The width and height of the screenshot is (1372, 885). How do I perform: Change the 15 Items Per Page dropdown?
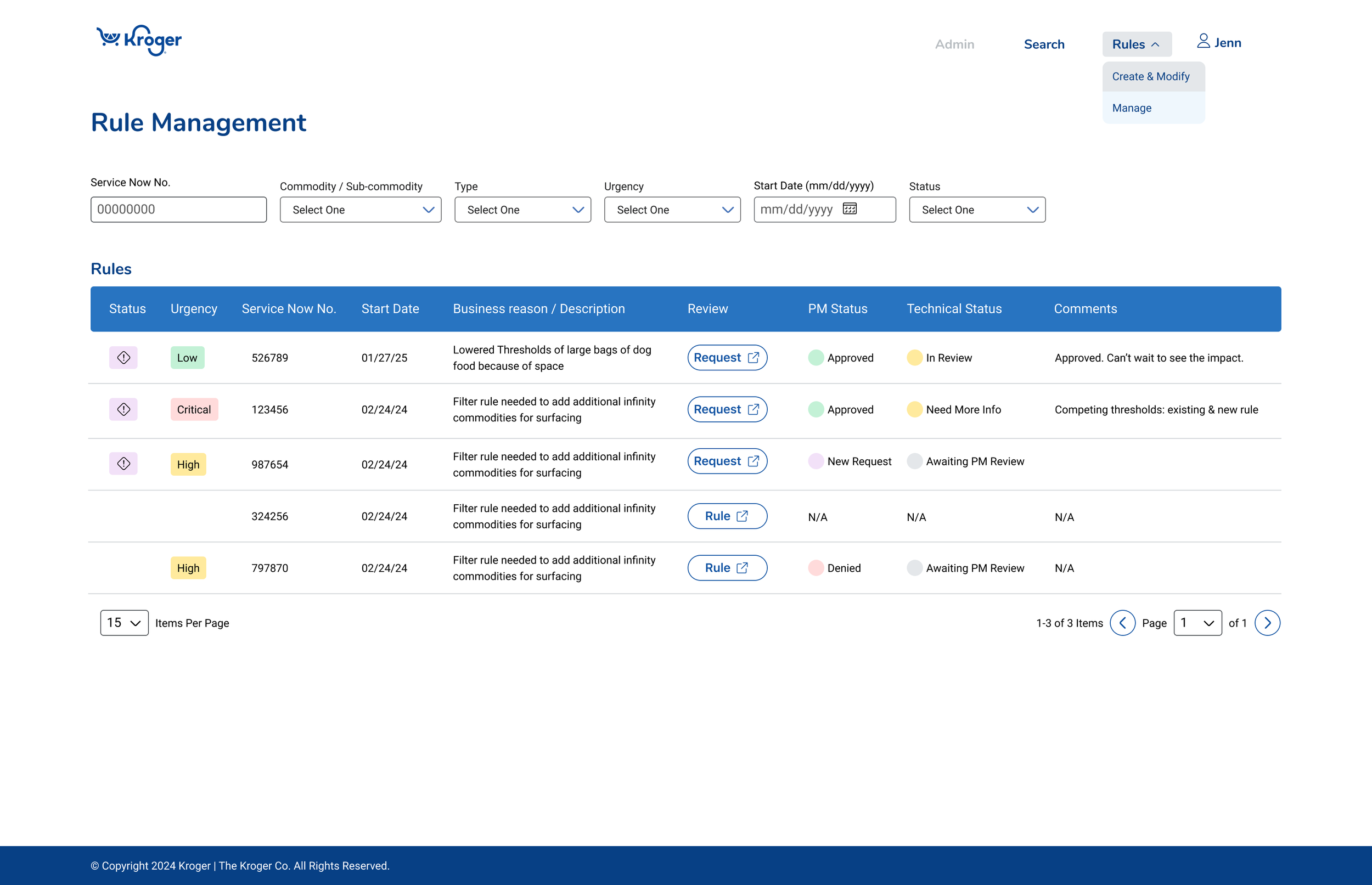click(x=124, y=623)
